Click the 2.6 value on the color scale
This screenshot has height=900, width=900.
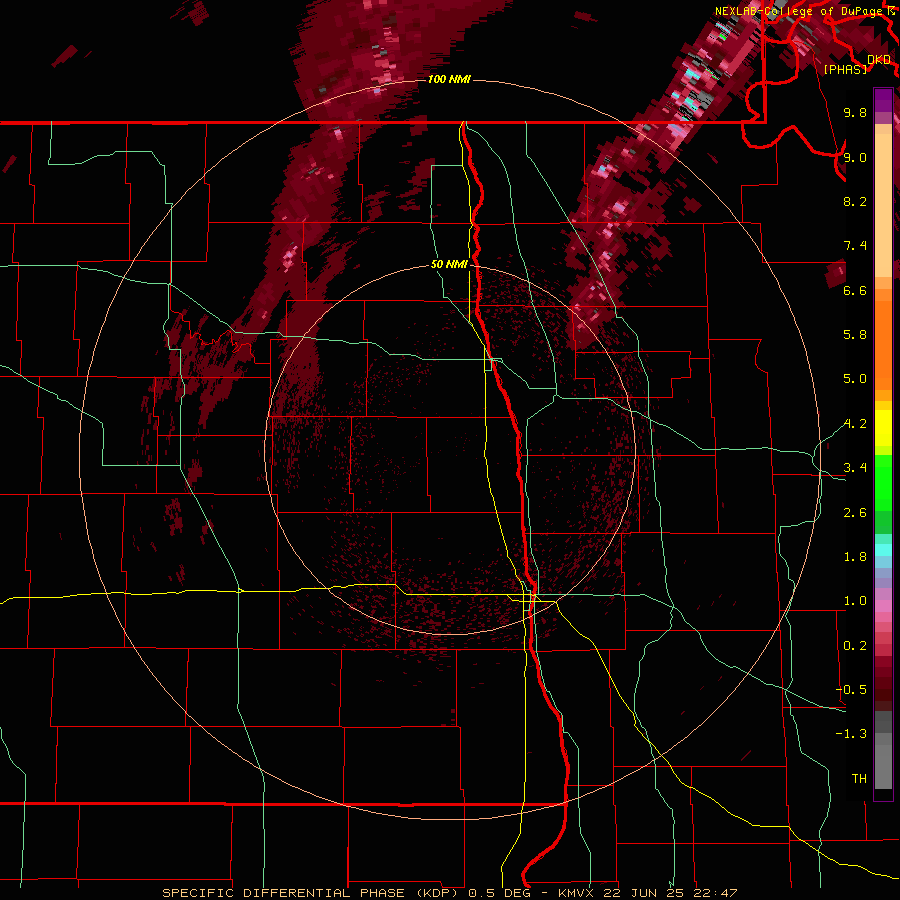tap(855, 513)
